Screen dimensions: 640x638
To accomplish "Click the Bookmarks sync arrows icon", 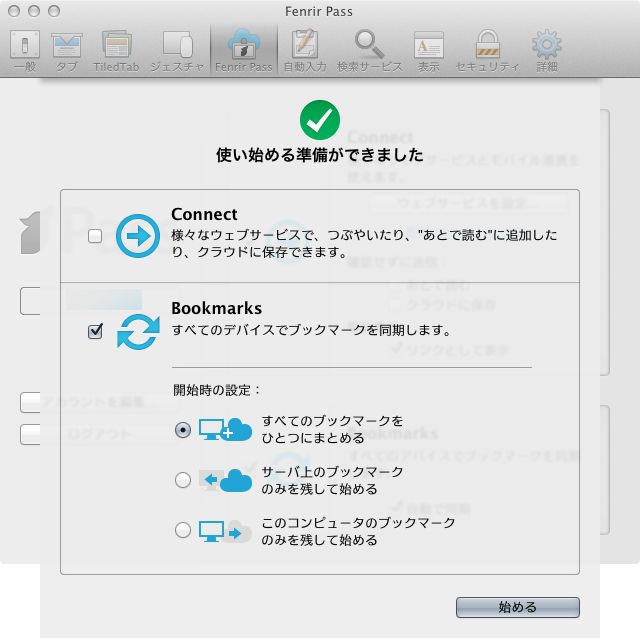I will pyautogui.click(x=138, y=331).
